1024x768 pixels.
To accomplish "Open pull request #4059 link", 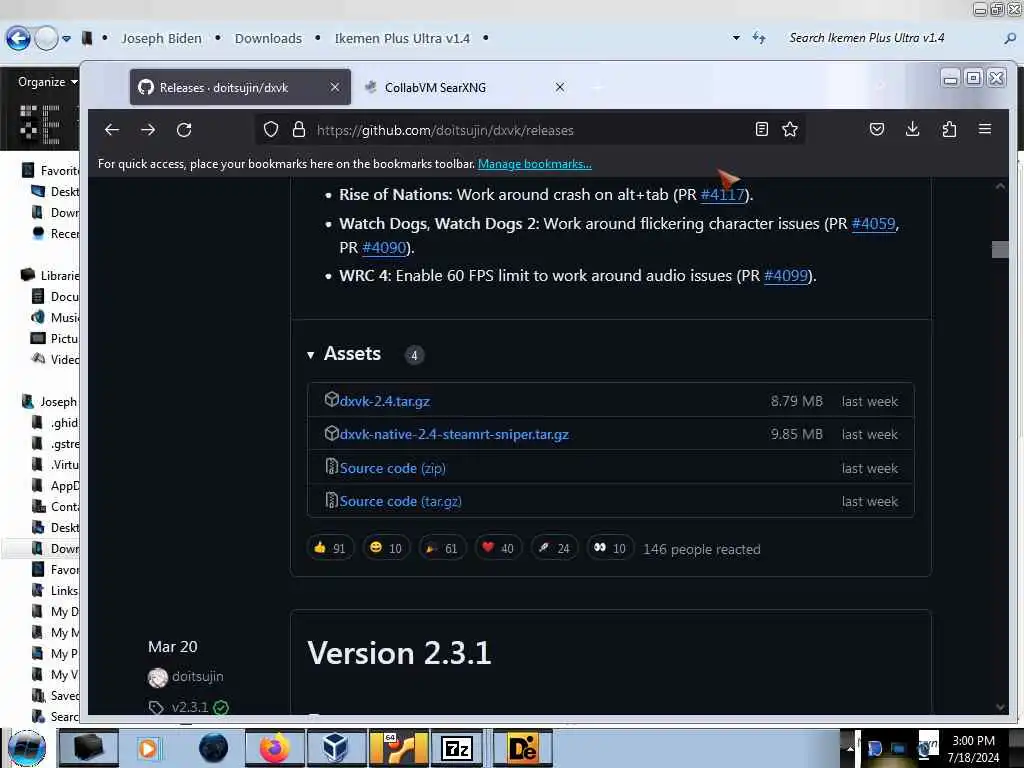I will coord(874,223).
